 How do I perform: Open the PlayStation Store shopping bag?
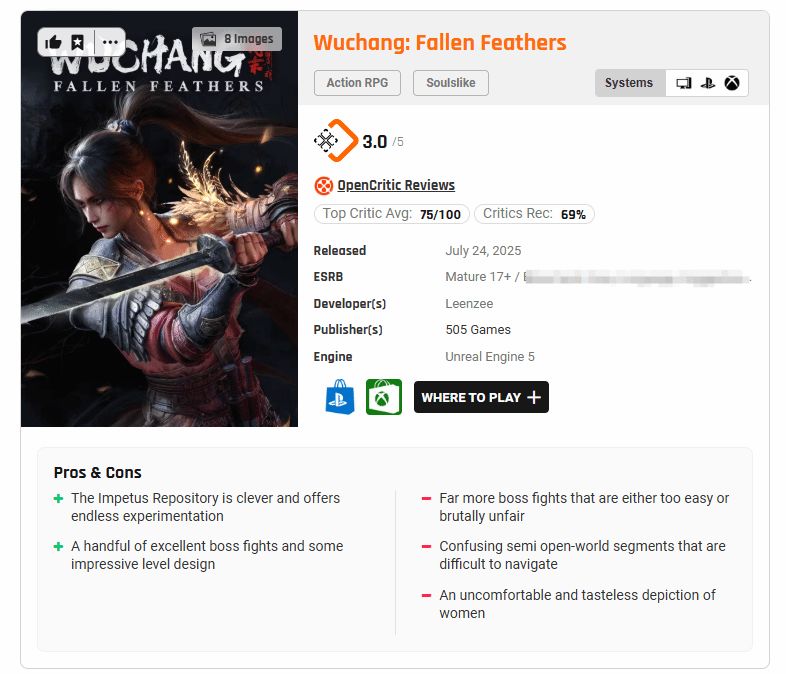point(340,397)
